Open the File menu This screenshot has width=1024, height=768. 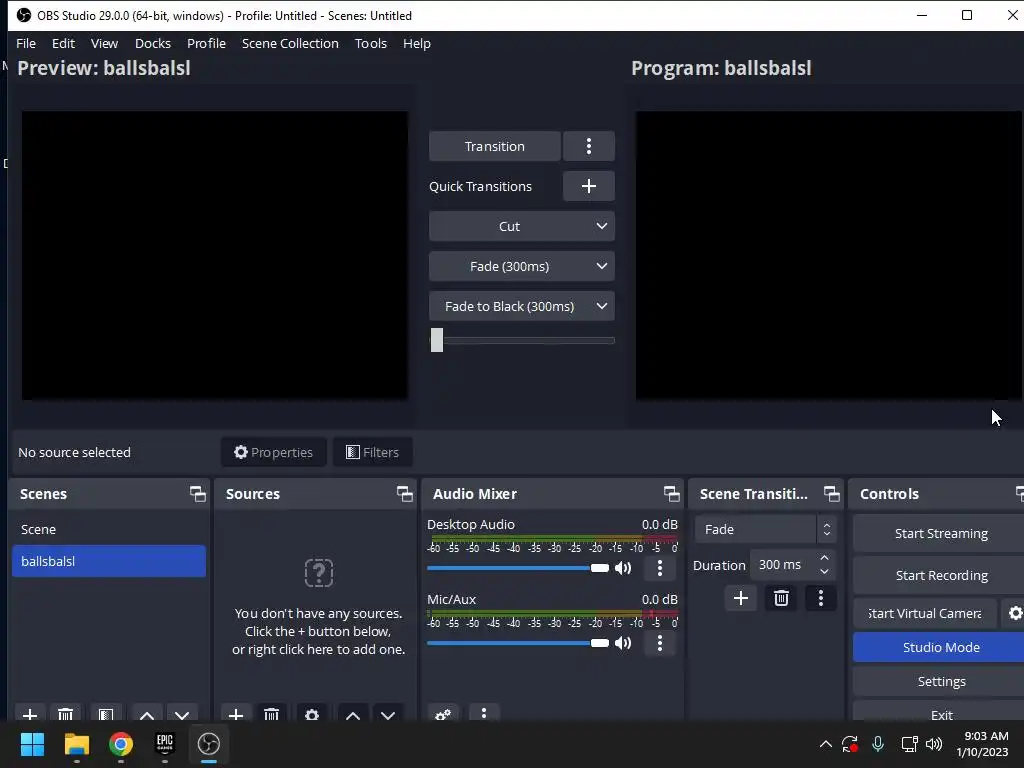click(x=26, y=43)
